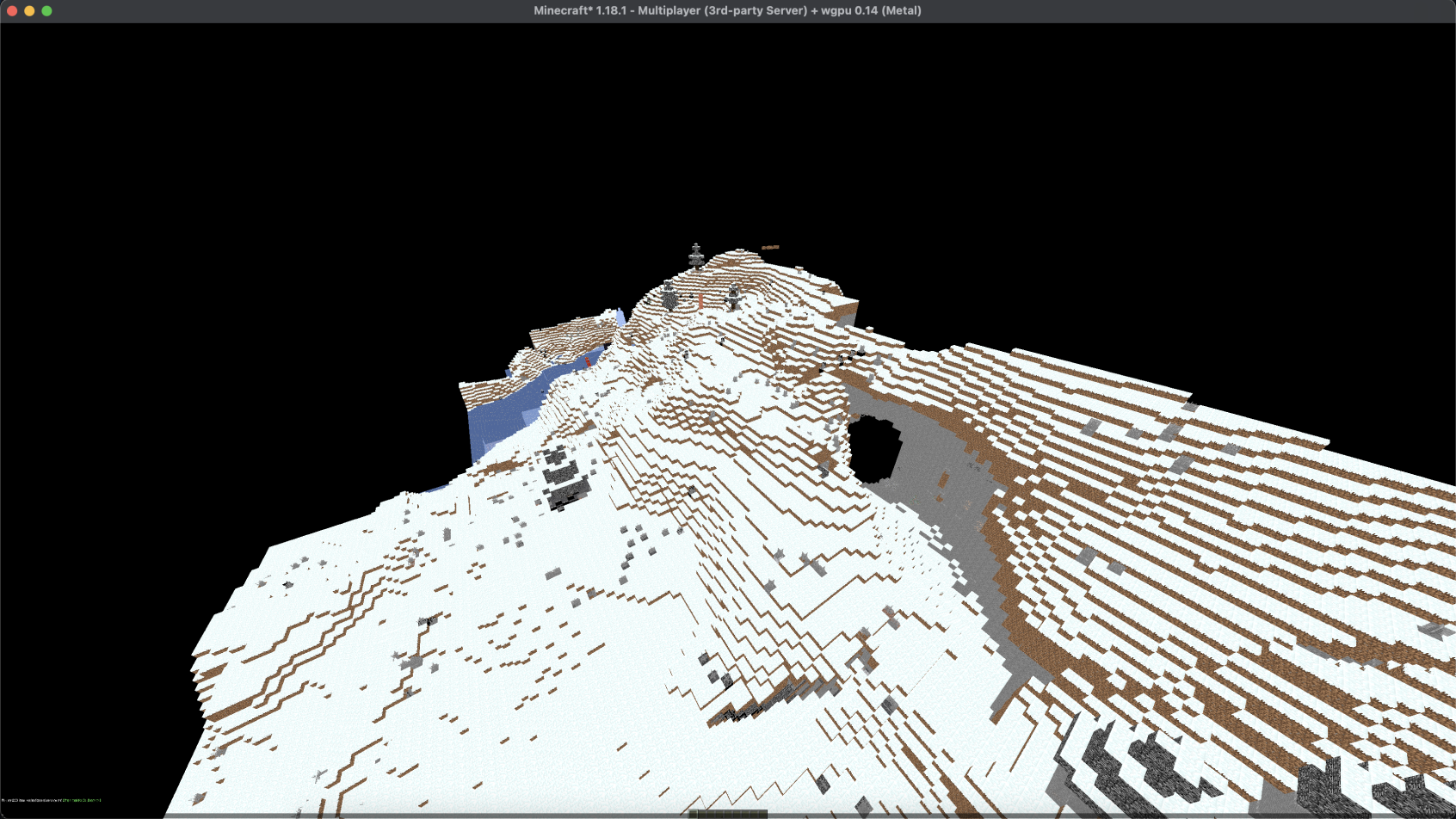Click the green fullscreen window button

pyautogui.click(x=46, y=11)
